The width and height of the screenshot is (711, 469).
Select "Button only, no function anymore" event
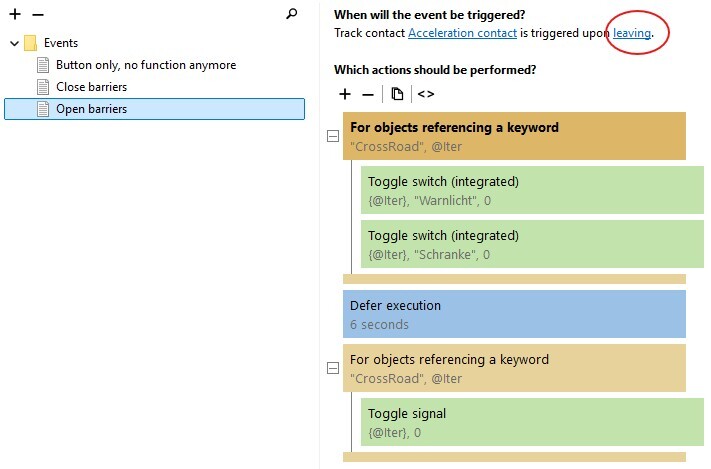(x=146, y=65)
